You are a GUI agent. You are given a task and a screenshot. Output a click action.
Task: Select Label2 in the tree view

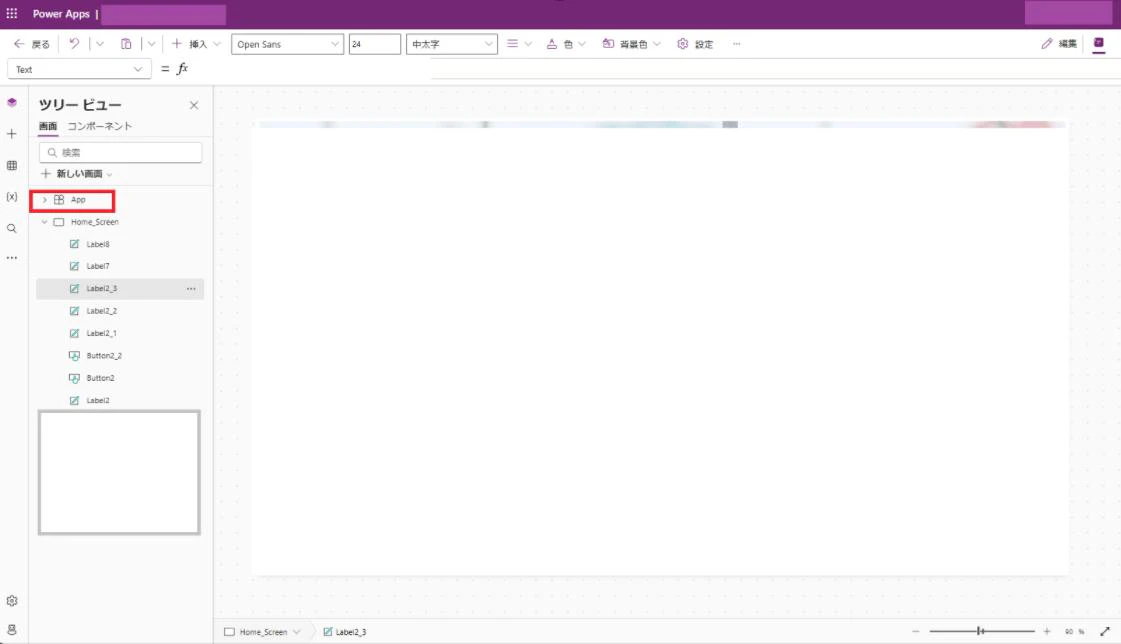click(98, 400)
